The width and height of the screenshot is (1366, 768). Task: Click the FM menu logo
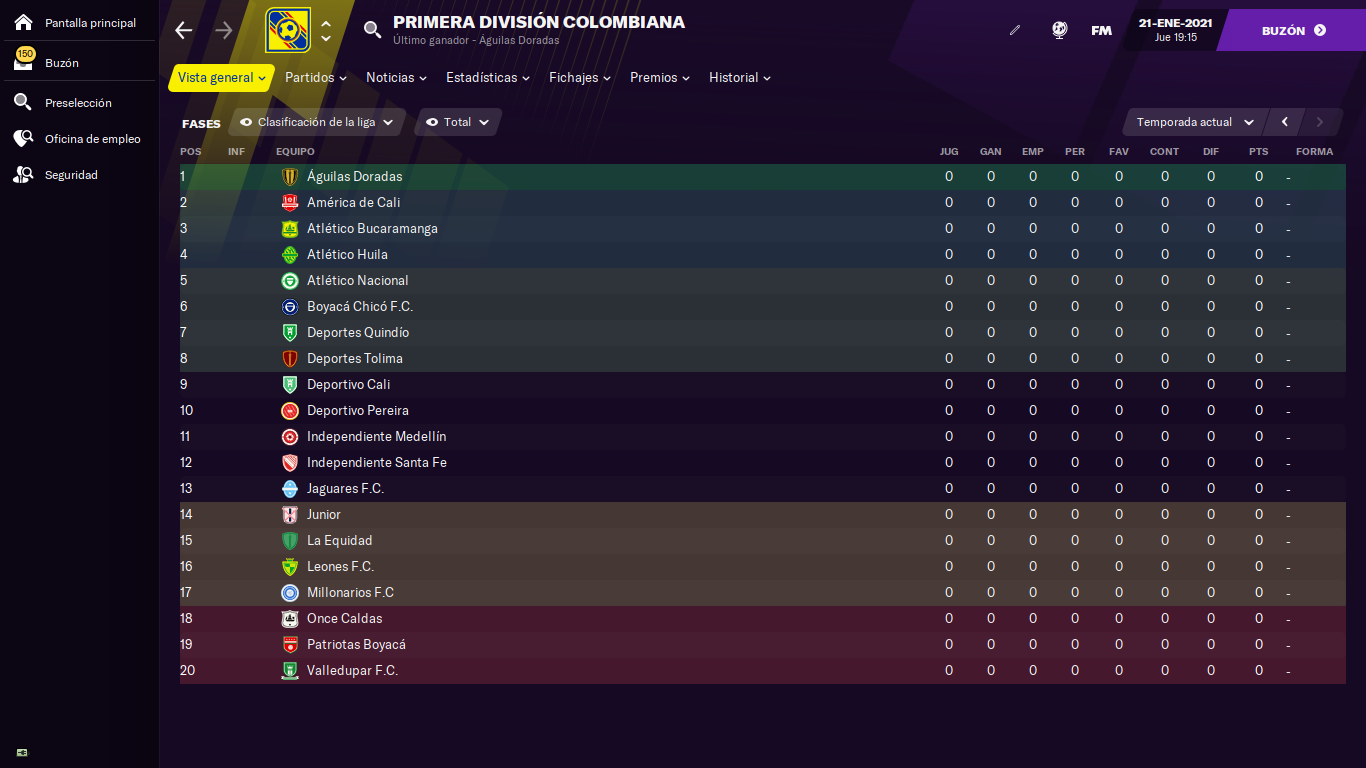click(x=1101, y=30)
